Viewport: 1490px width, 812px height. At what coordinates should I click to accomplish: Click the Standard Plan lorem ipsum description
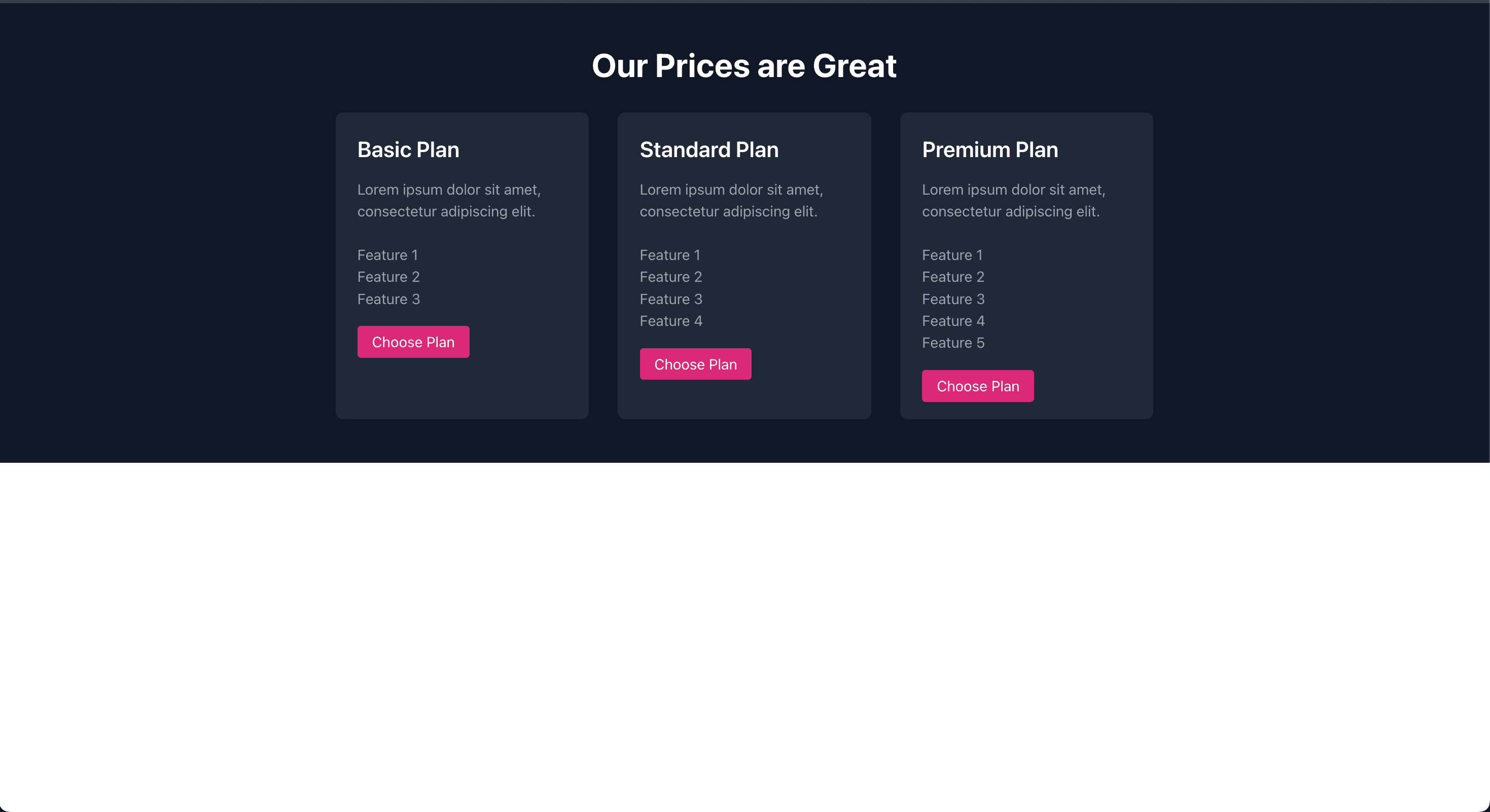(730, 201)
